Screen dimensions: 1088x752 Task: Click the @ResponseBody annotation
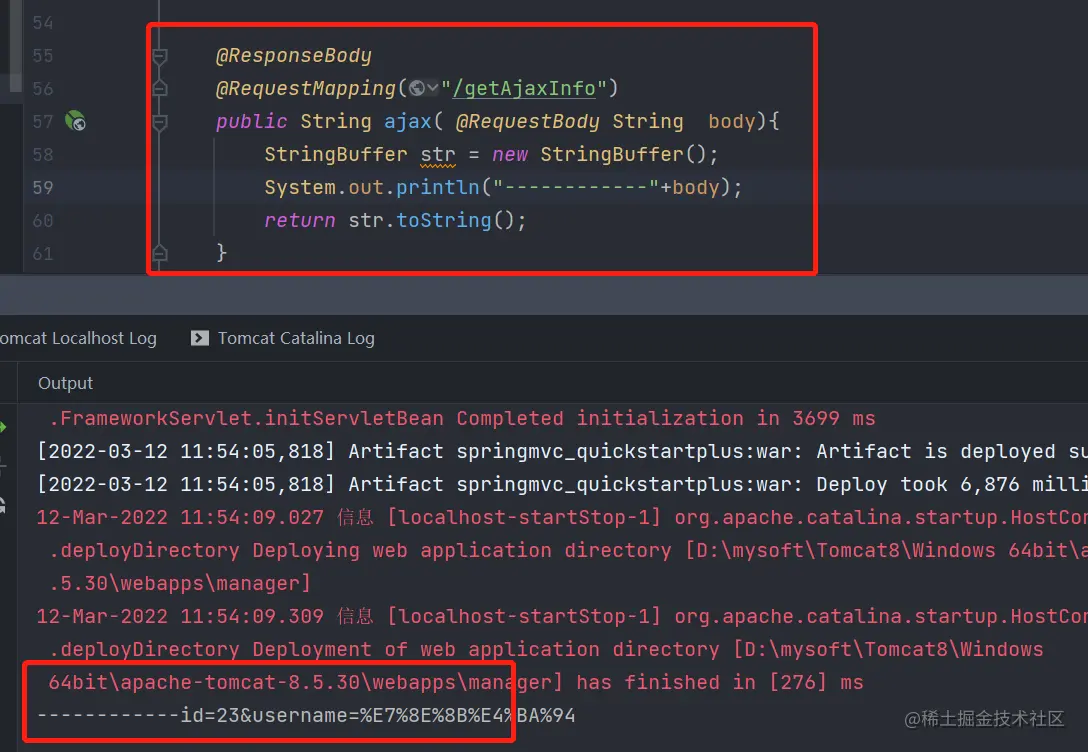click(x=294, y=55)
